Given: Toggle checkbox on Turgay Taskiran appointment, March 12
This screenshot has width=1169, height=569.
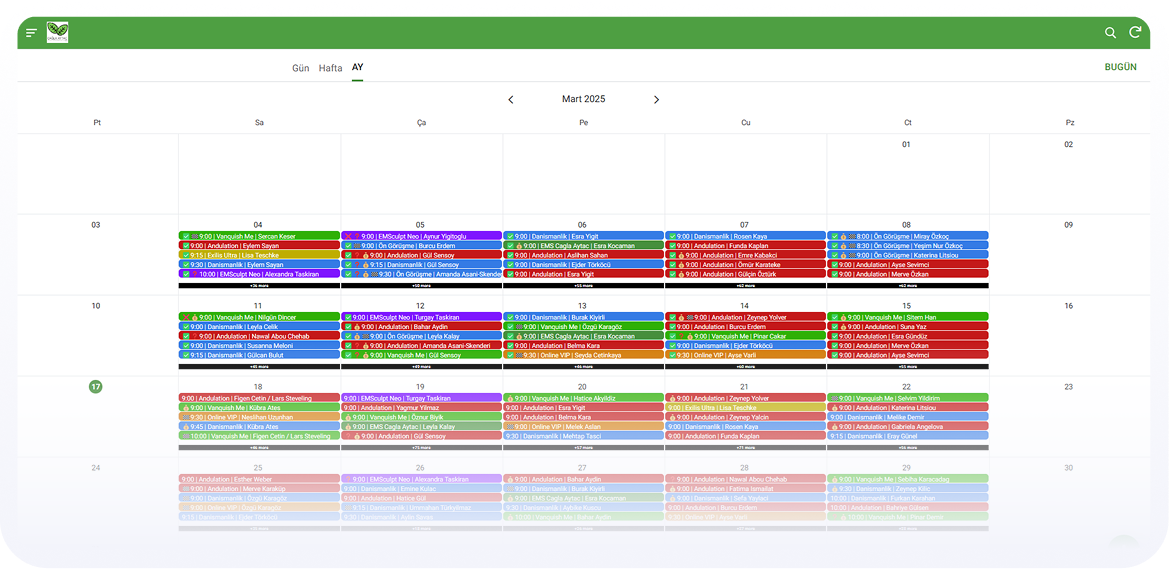Looking at the screenshot, I should coord(347,317).
